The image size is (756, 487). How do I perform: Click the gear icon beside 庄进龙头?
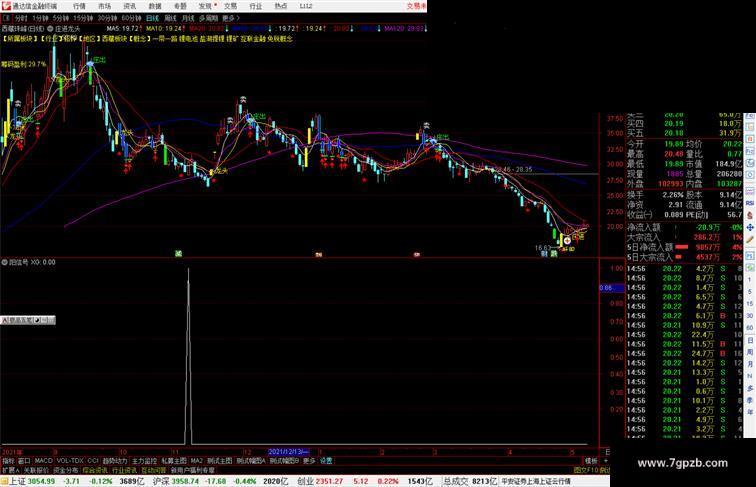tap(50, 29)
